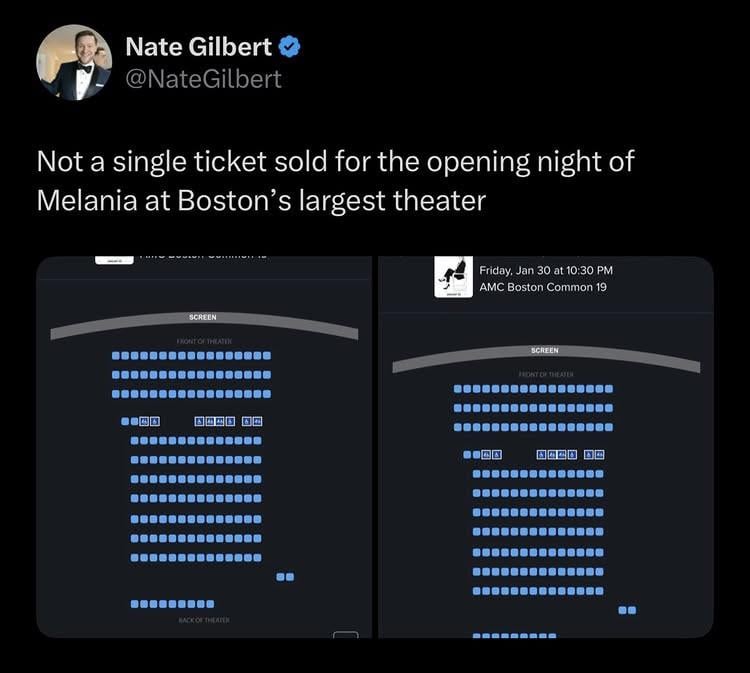Click the SCREEN label in the left seat map
Viewport: 750px width, 673px height.
[203, 318]
